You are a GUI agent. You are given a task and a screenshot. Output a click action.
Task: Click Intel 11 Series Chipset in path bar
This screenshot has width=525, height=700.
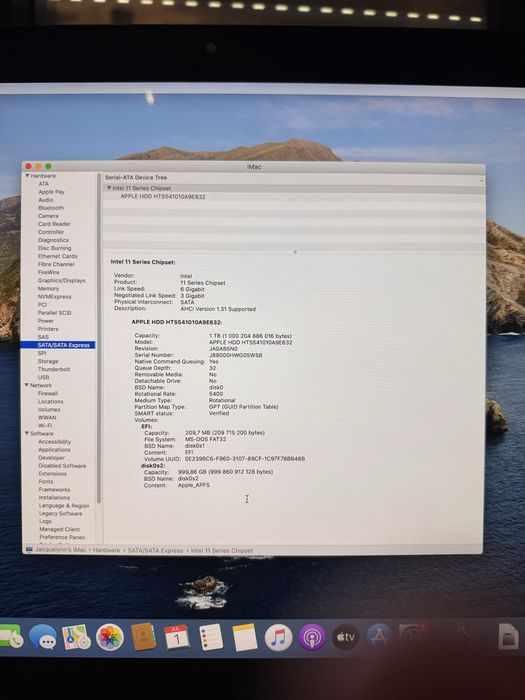tap(222, 550)
